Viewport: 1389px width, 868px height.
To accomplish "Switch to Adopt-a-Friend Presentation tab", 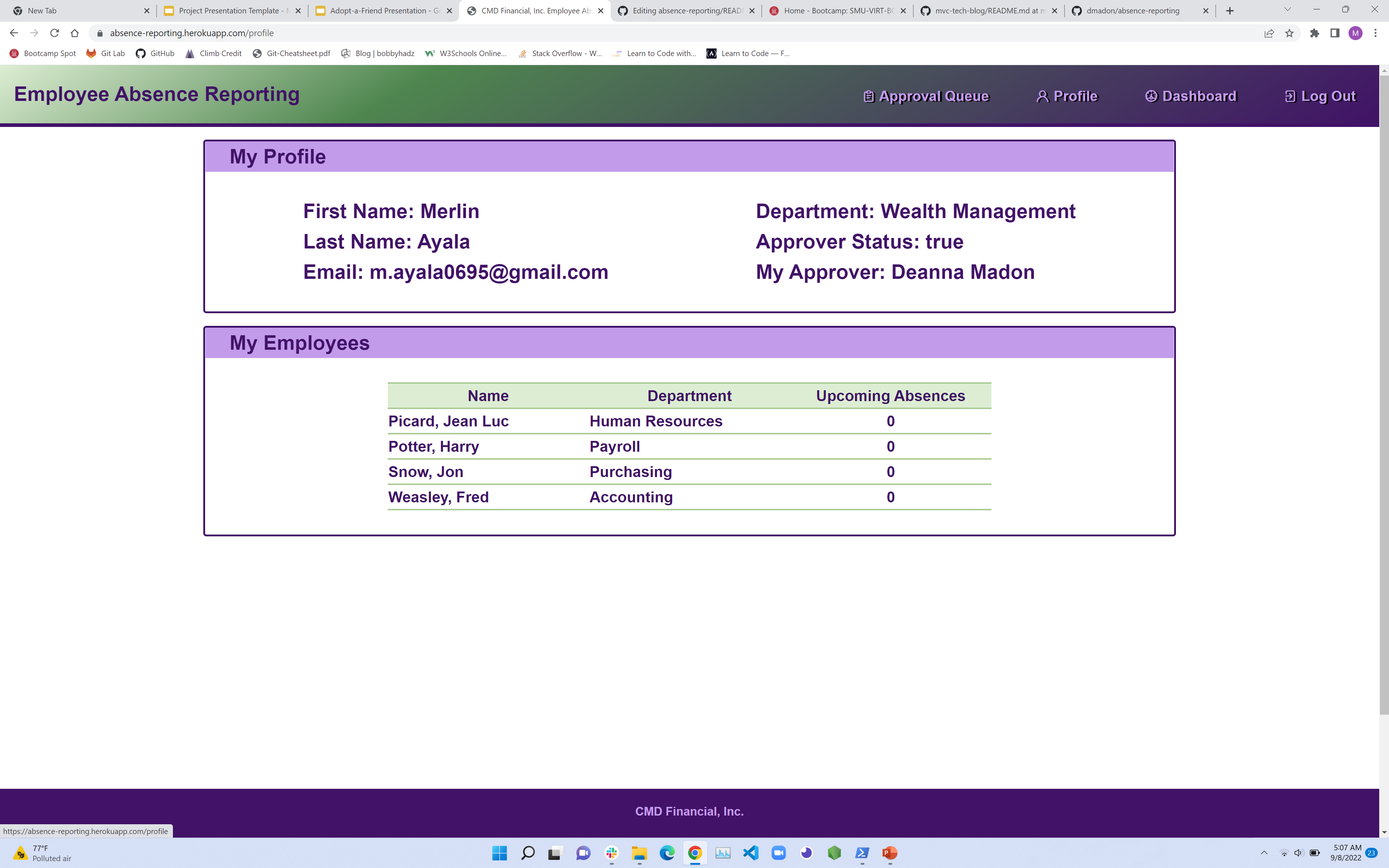I will pos(383,11).
